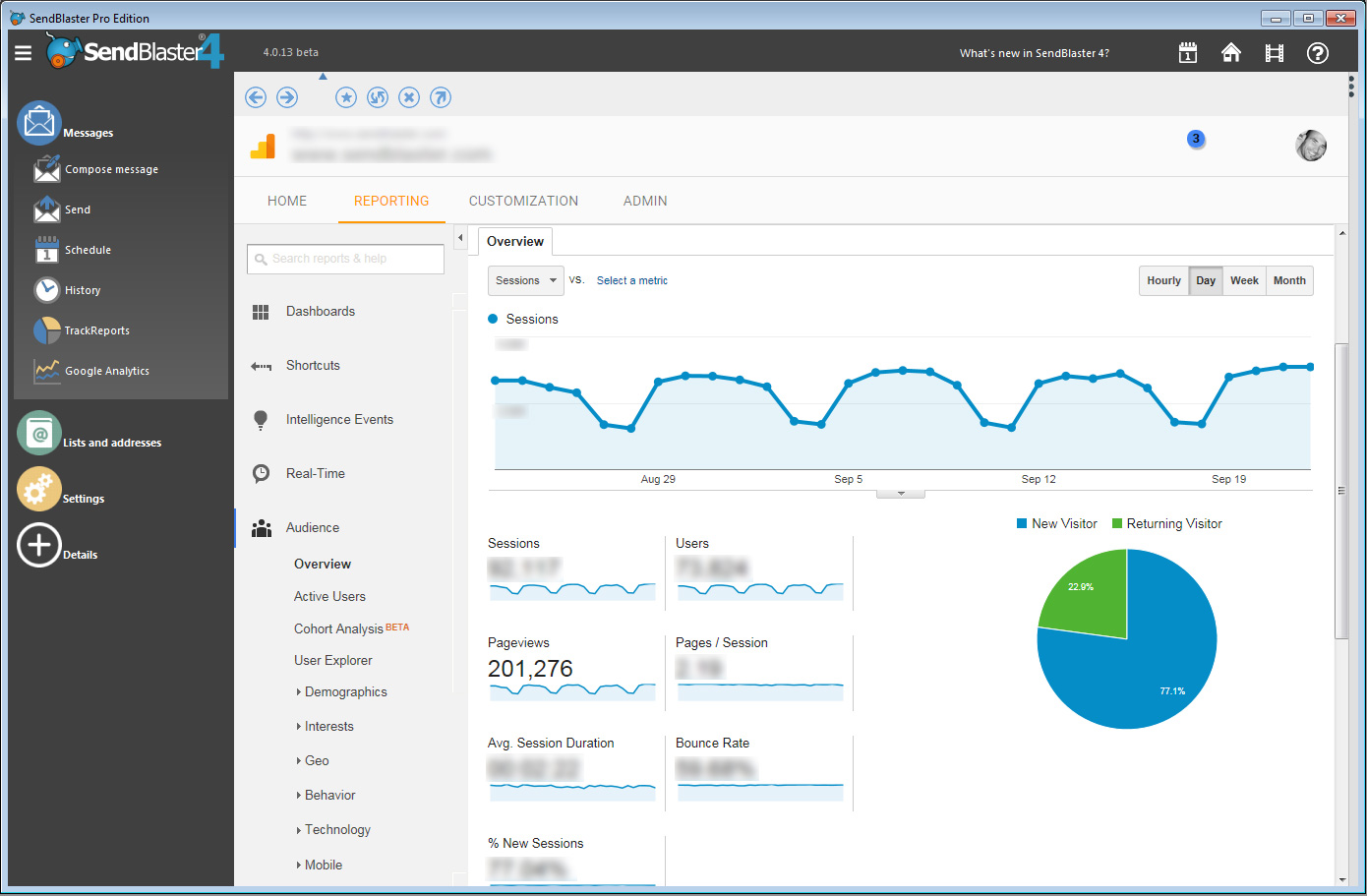Open TrackReports from the Messages menu
Screen dimensions: 1367x896
coord(96,330)
